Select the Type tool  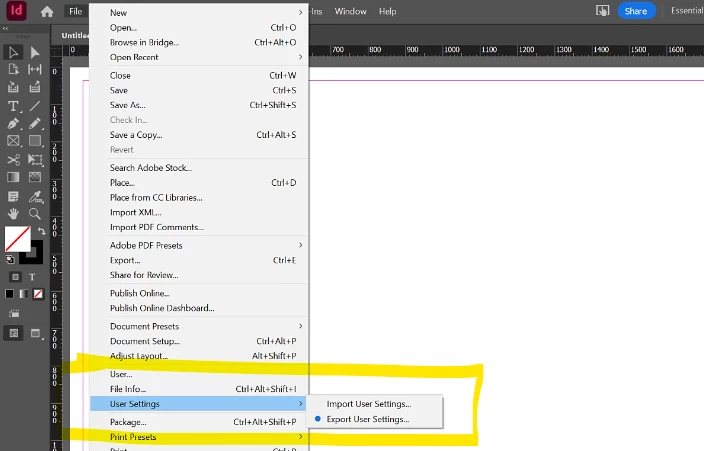coord(13,106)
